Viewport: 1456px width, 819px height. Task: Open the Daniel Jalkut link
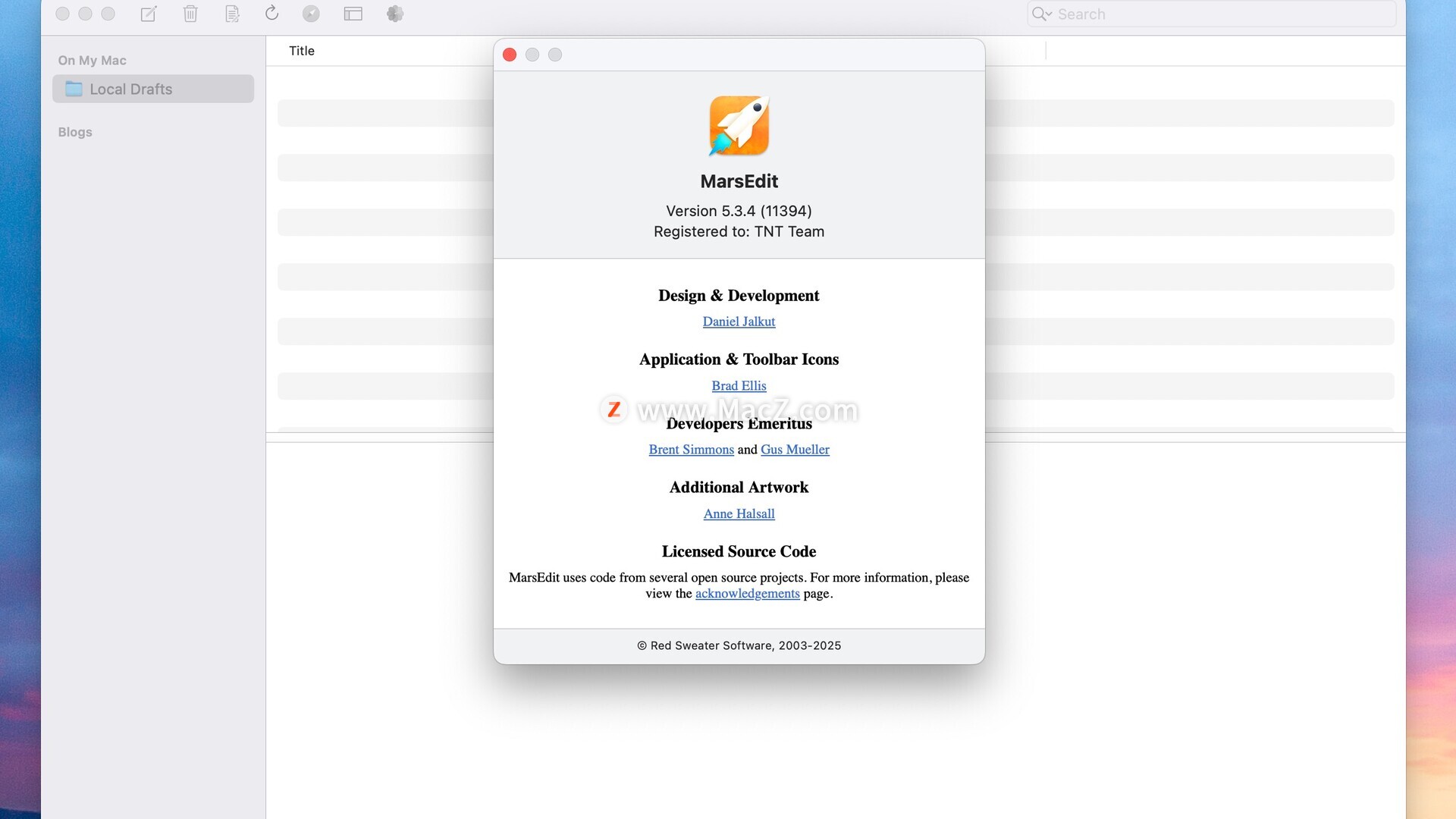(x=739, y=322)
